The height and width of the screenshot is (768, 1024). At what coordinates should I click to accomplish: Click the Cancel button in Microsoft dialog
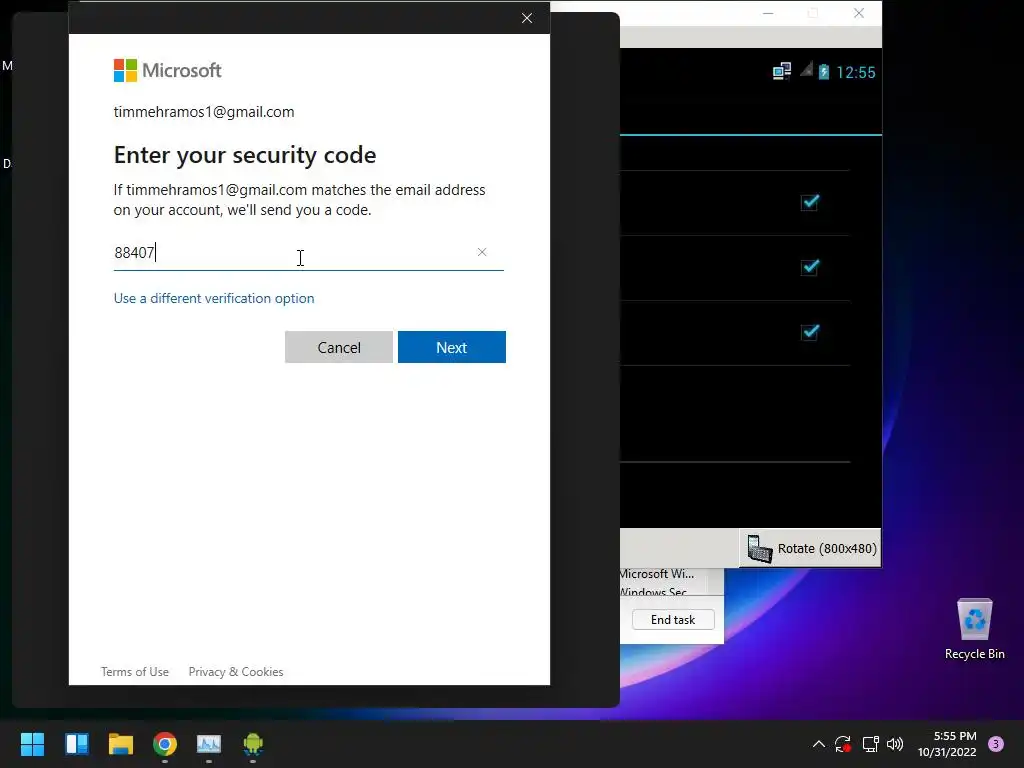(338, 347)
